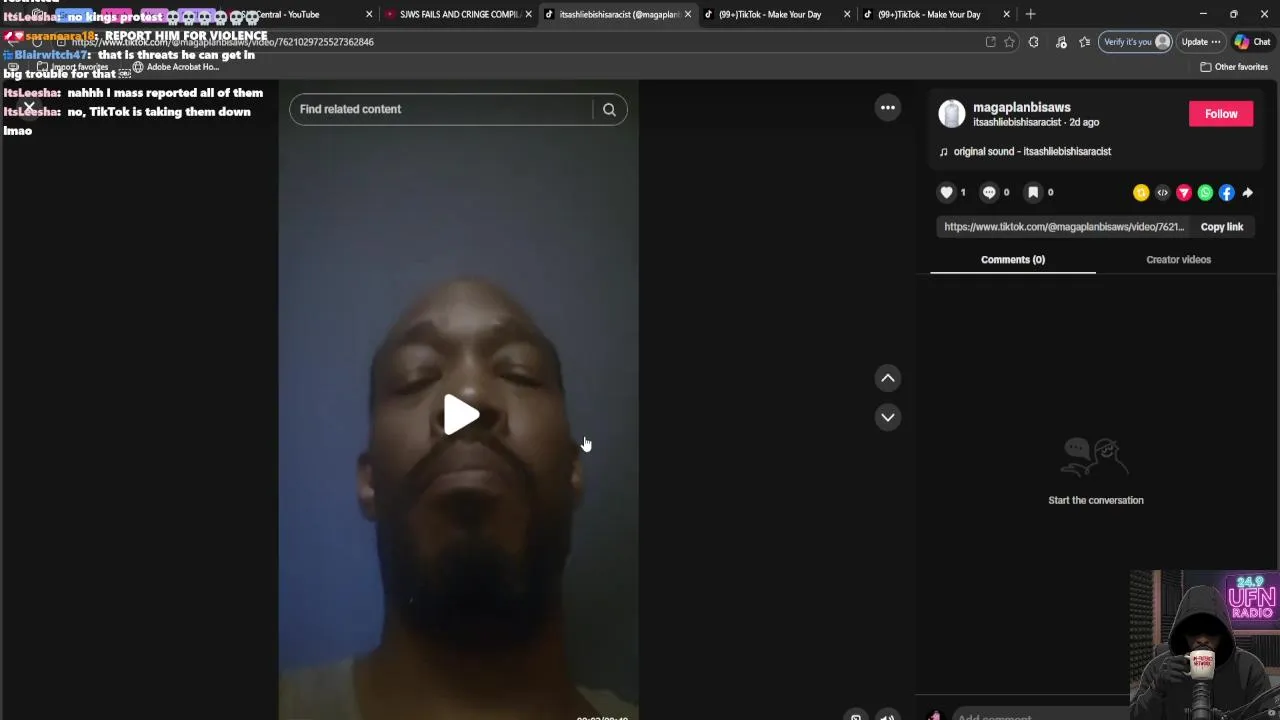The image size is (1280, 720).
Task: Open Copilot Chat sidebar
Action: (x=1252, y=42)
